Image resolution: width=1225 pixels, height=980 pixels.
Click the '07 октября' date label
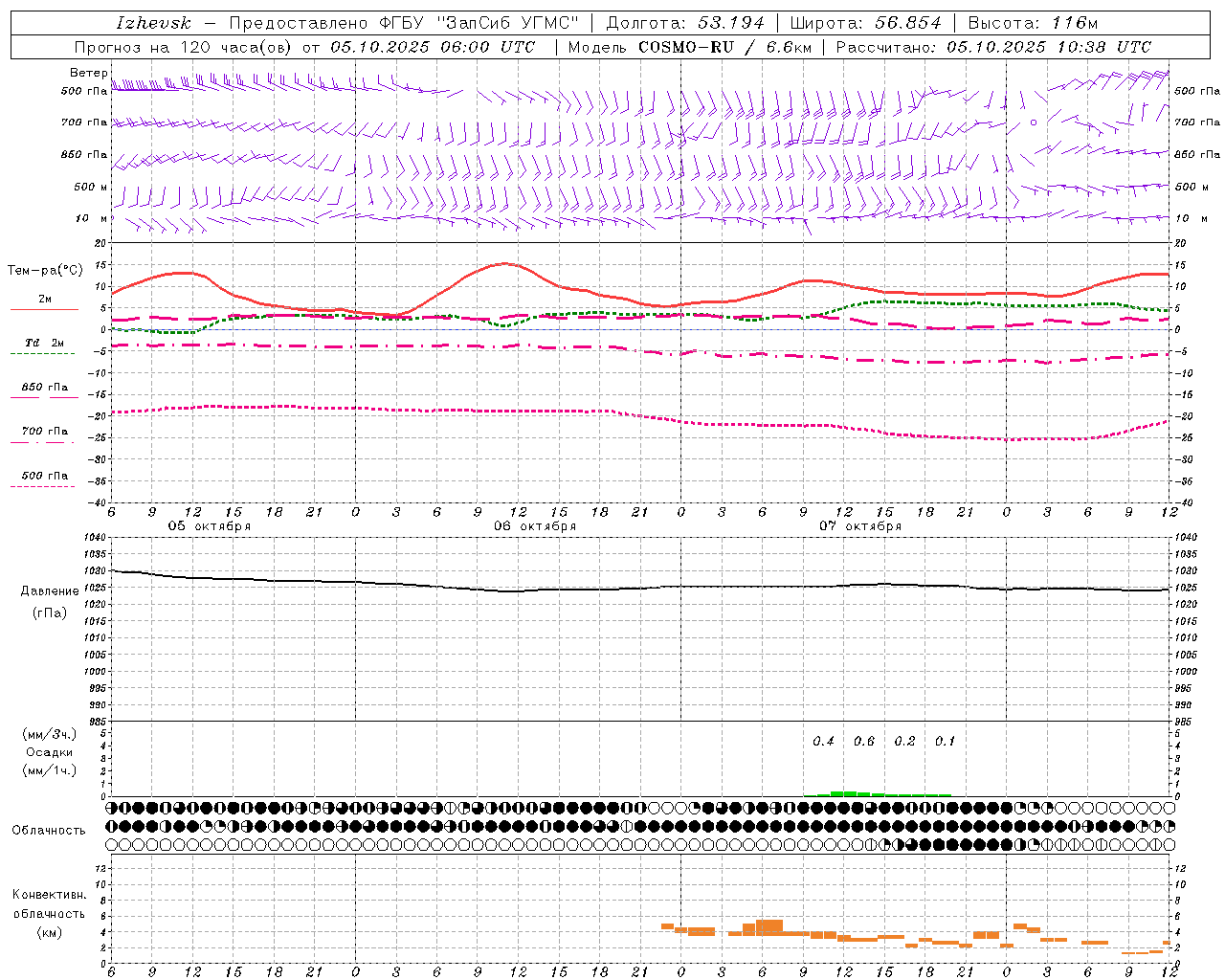click(x=860, y=526)
